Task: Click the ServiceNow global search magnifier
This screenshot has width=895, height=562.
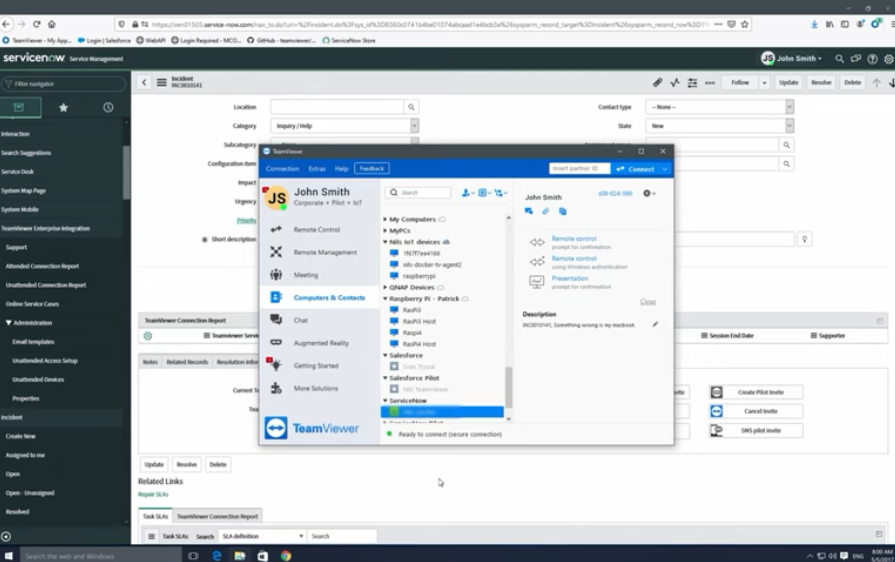Action: [x=839, y=59]
